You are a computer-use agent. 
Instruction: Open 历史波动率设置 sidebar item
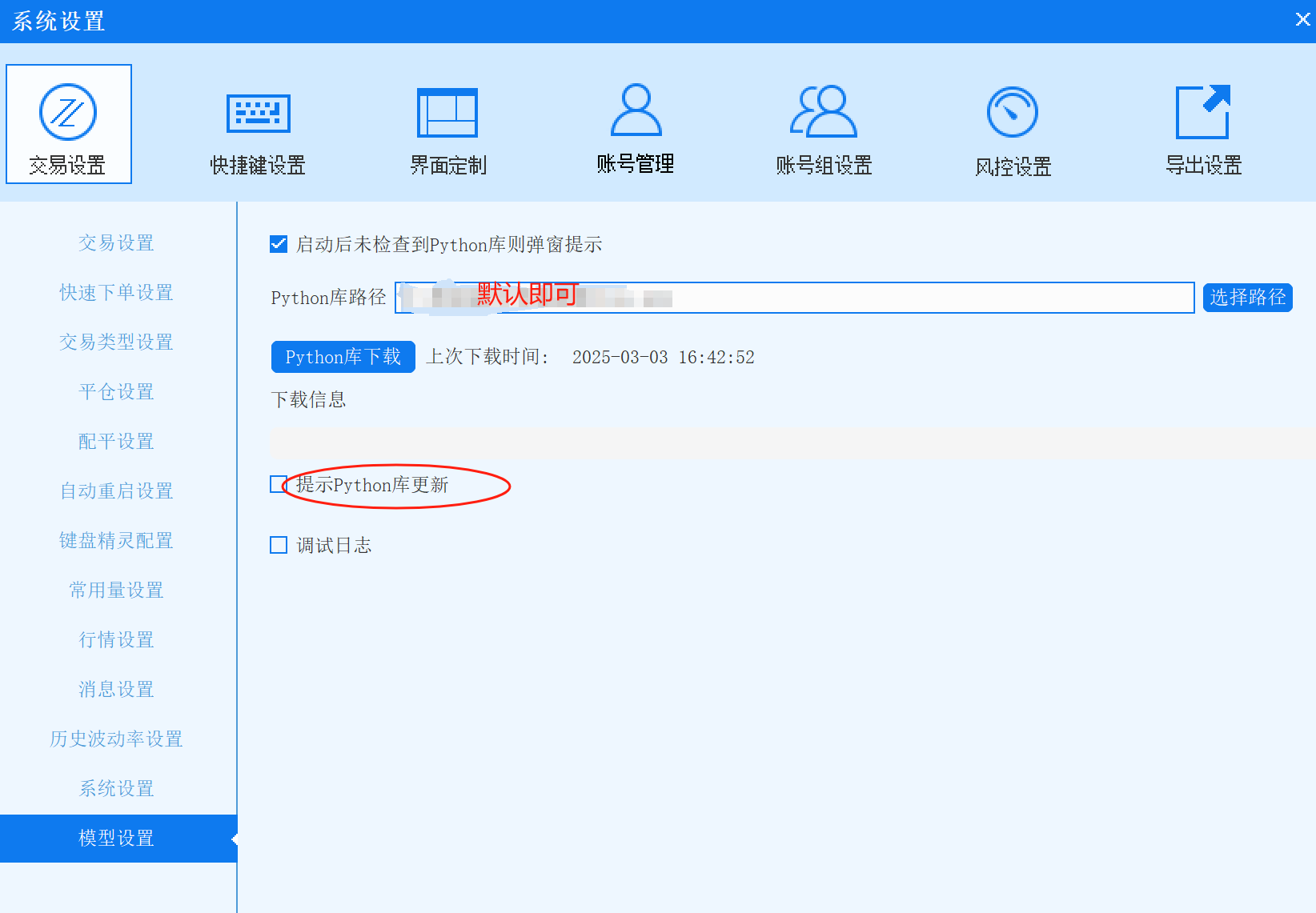click(x=116, y=739)
